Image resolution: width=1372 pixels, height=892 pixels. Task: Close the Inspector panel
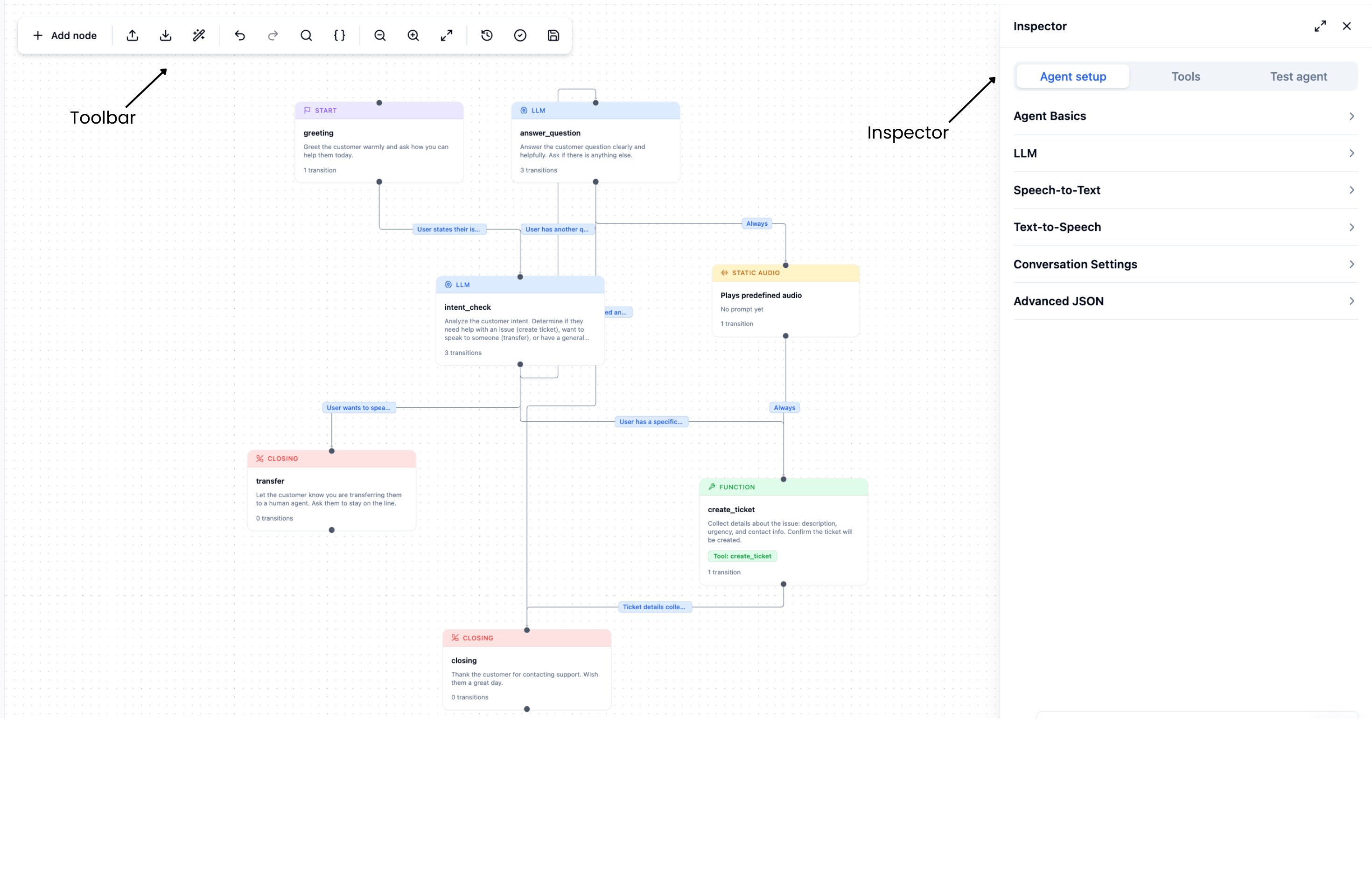tap(1347, 26)
